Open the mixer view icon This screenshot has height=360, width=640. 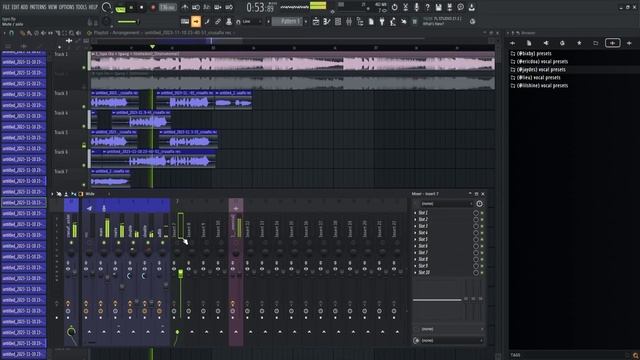pos(349,22)
